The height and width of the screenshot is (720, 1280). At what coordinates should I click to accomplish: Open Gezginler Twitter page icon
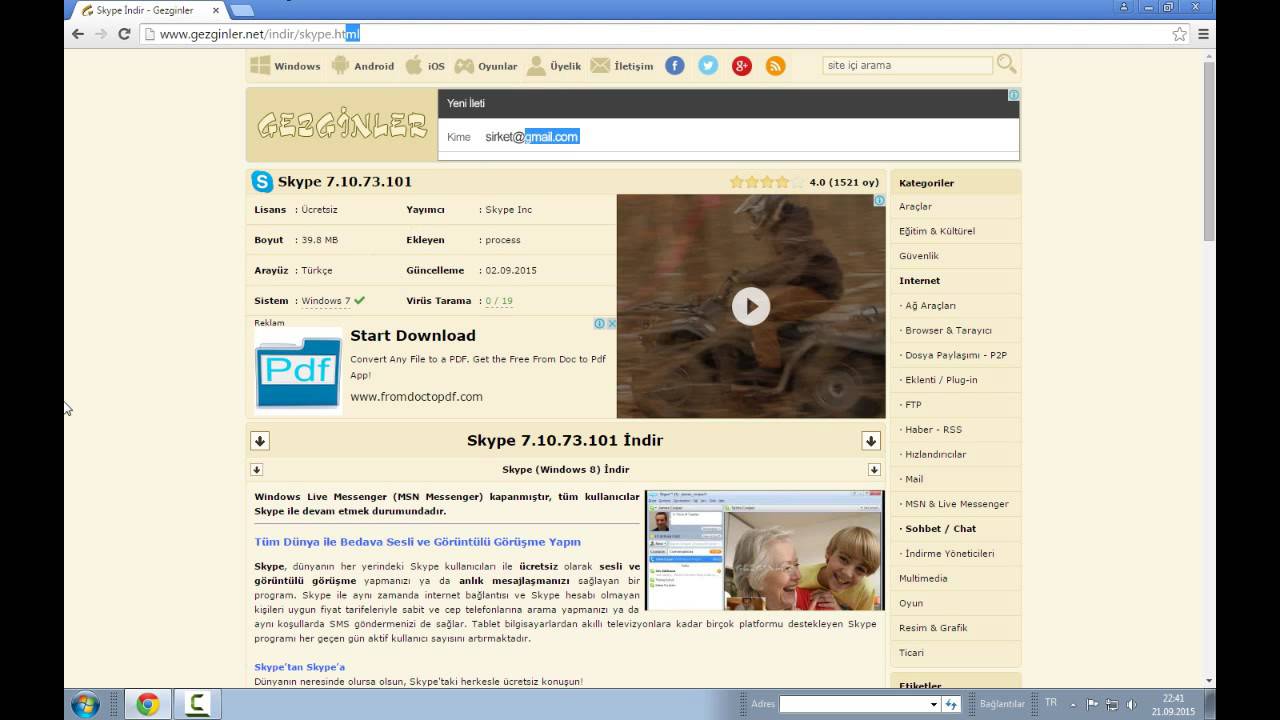coord(708,66)
